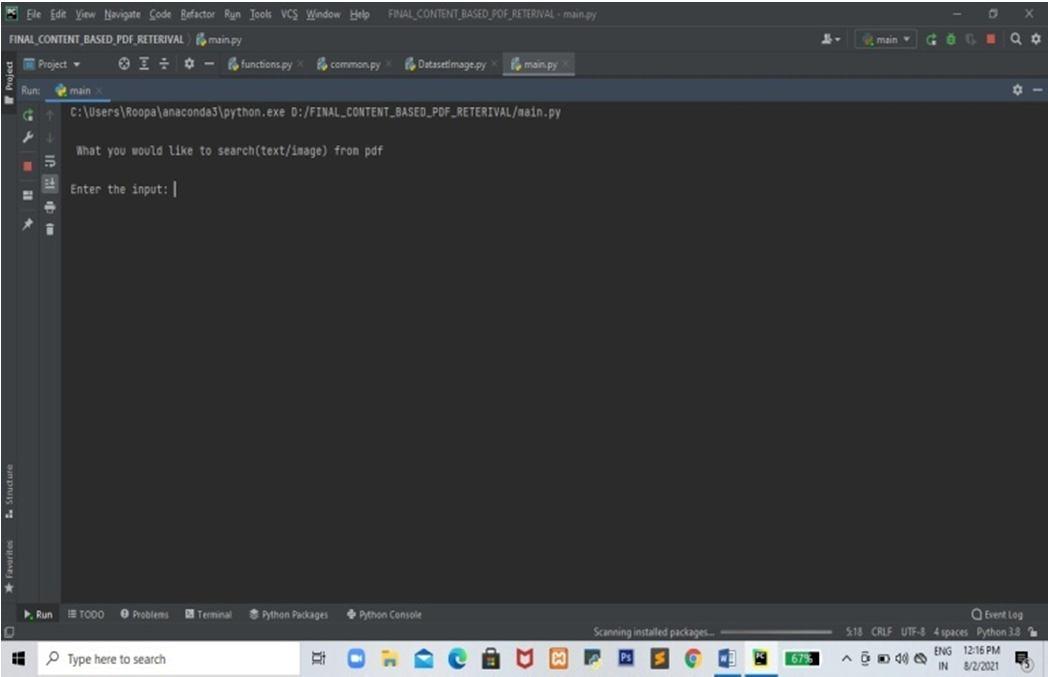The height and width of the screenshot is (677, 1048).
Task: Click the UTF-8 encoding in status bar
Action: [x=912, y=632]
